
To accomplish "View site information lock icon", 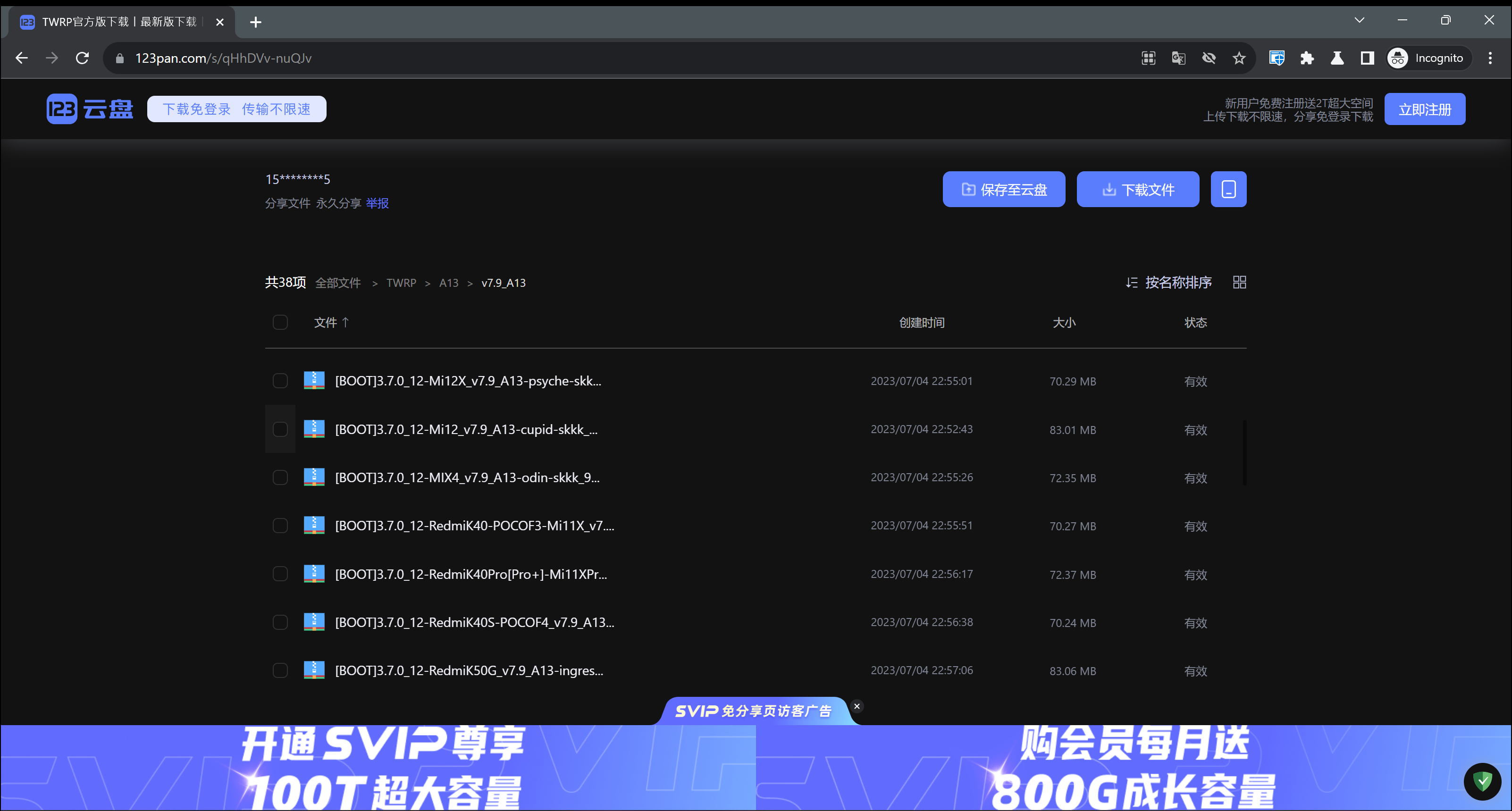I will coord(120,58).
